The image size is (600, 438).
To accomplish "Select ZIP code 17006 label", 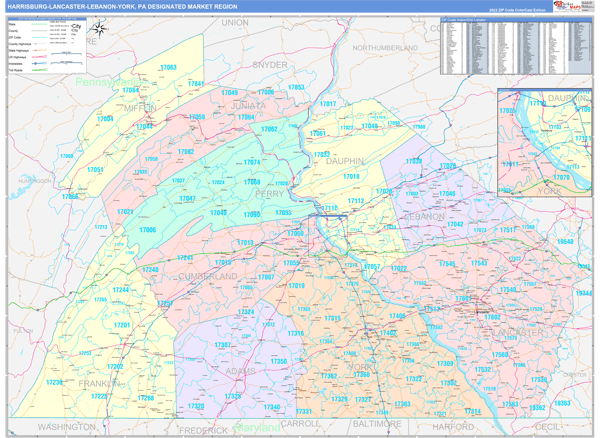I will click(x=148, y=230).
